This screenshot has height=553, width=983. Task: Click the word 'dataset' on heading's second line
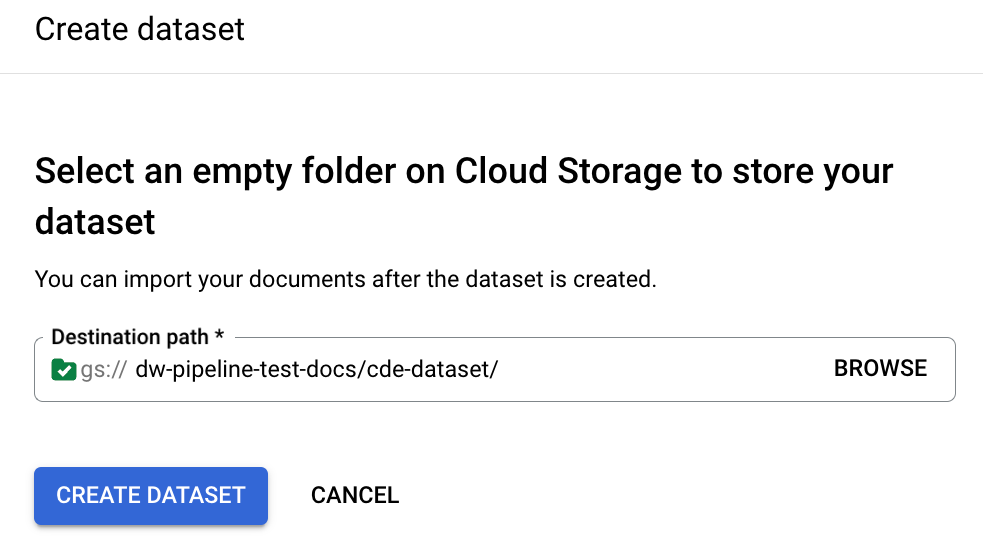pos(95,221)
